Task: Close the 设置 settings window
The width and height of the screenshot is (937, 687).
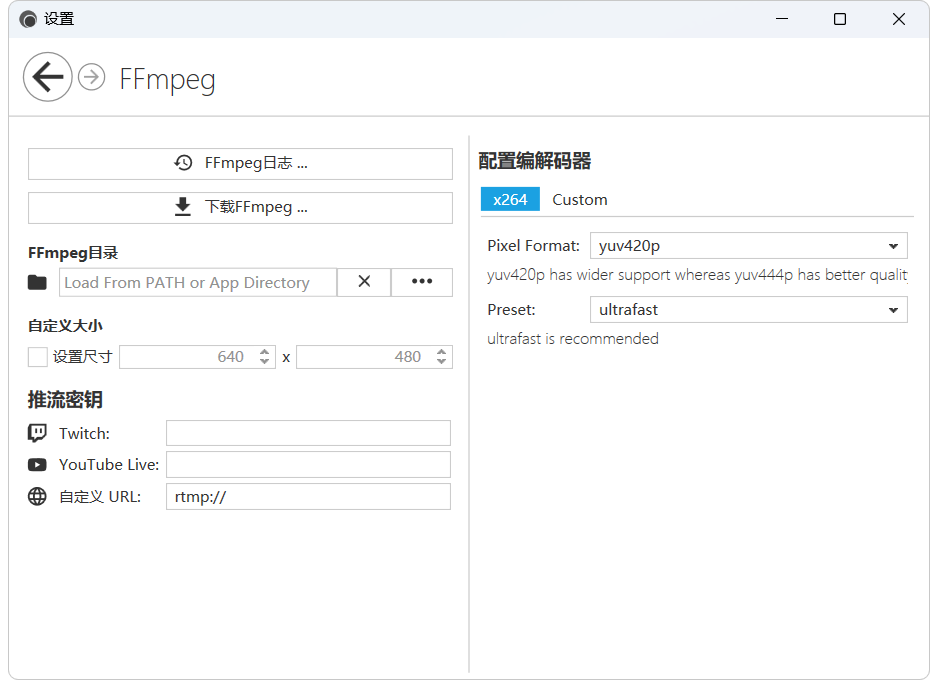Action: [x=899, y=19]
